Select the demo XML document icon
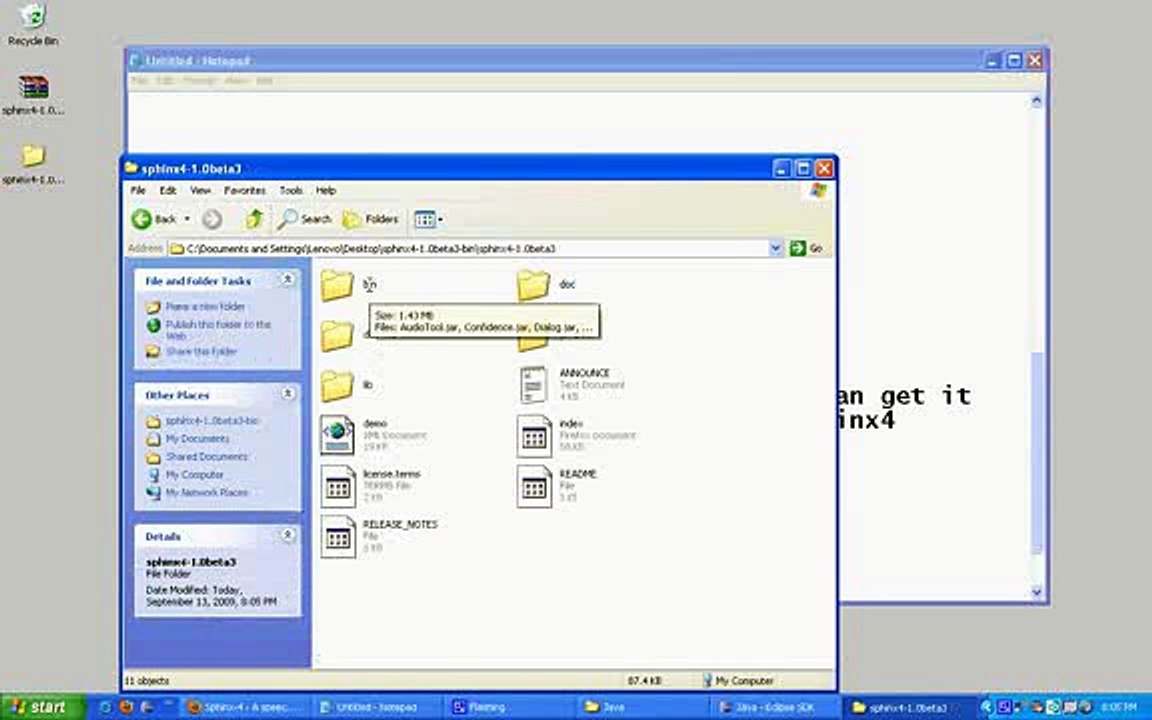The image size is (1152, 720). (337, 435)
